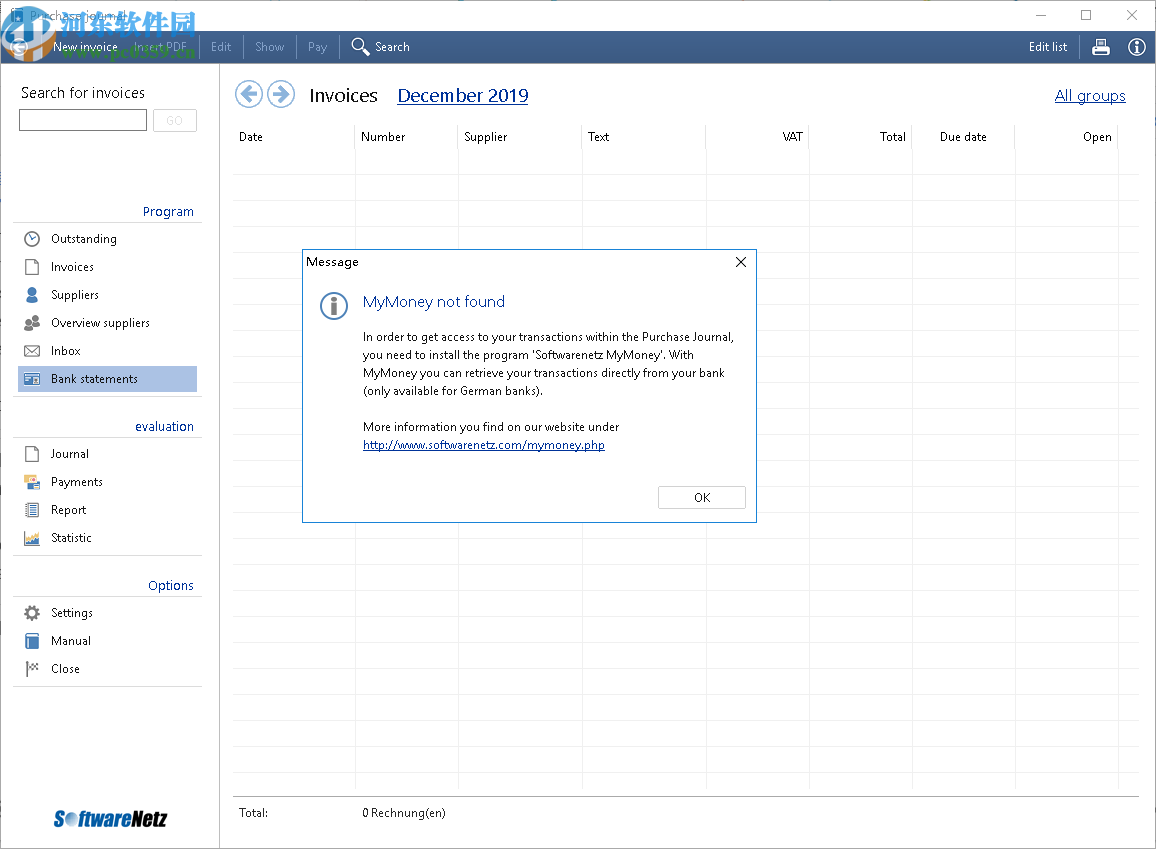Click New invoice in the toolbar

86,47
